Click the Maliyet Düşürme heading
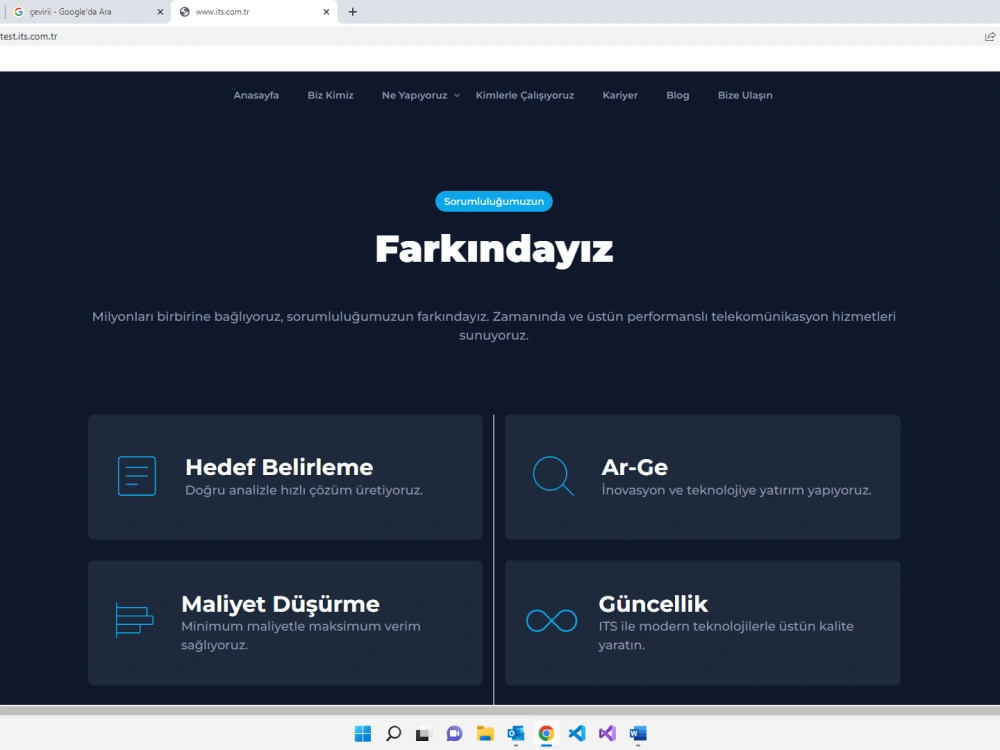Screen dimensions: 1000x750 point(281,603)
